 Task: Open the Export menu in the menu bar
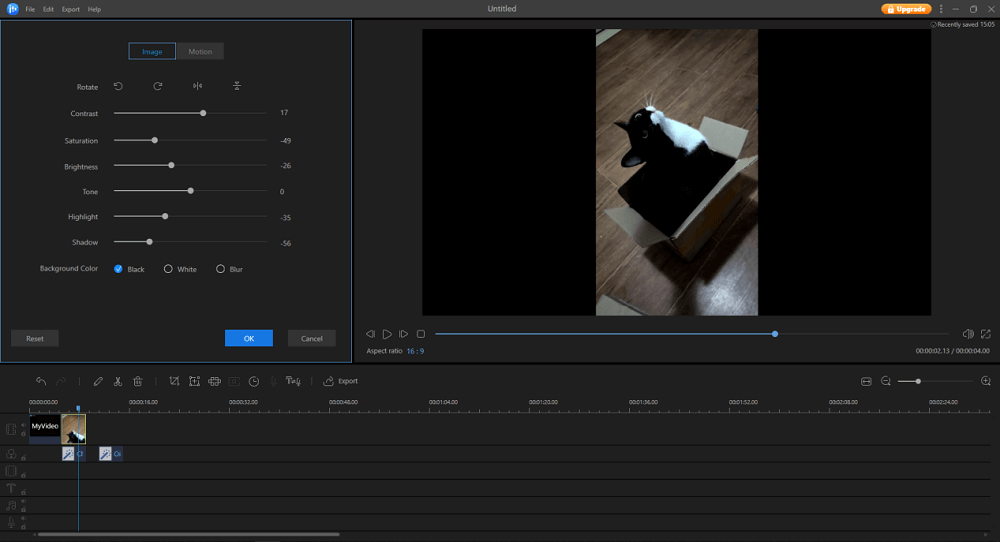coord(71,9)
